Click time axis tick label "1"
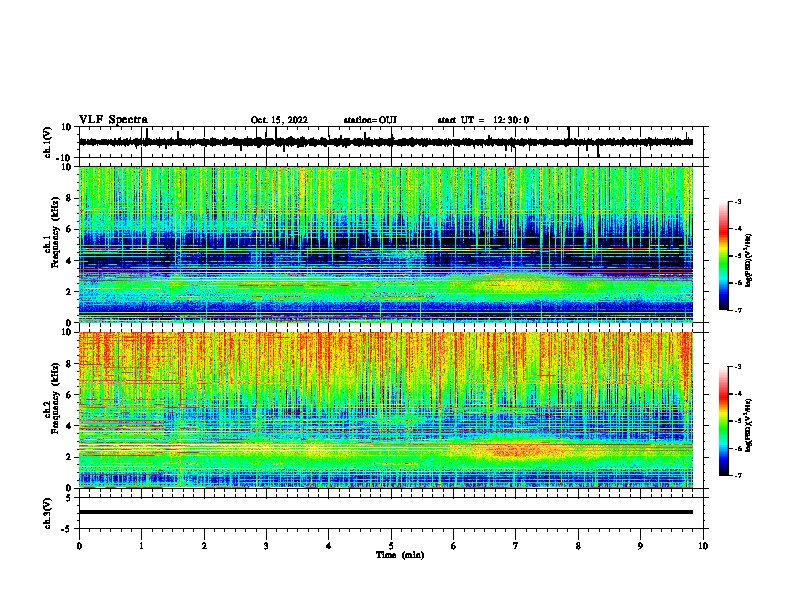The image size is (792, 612). coord(141,546)
